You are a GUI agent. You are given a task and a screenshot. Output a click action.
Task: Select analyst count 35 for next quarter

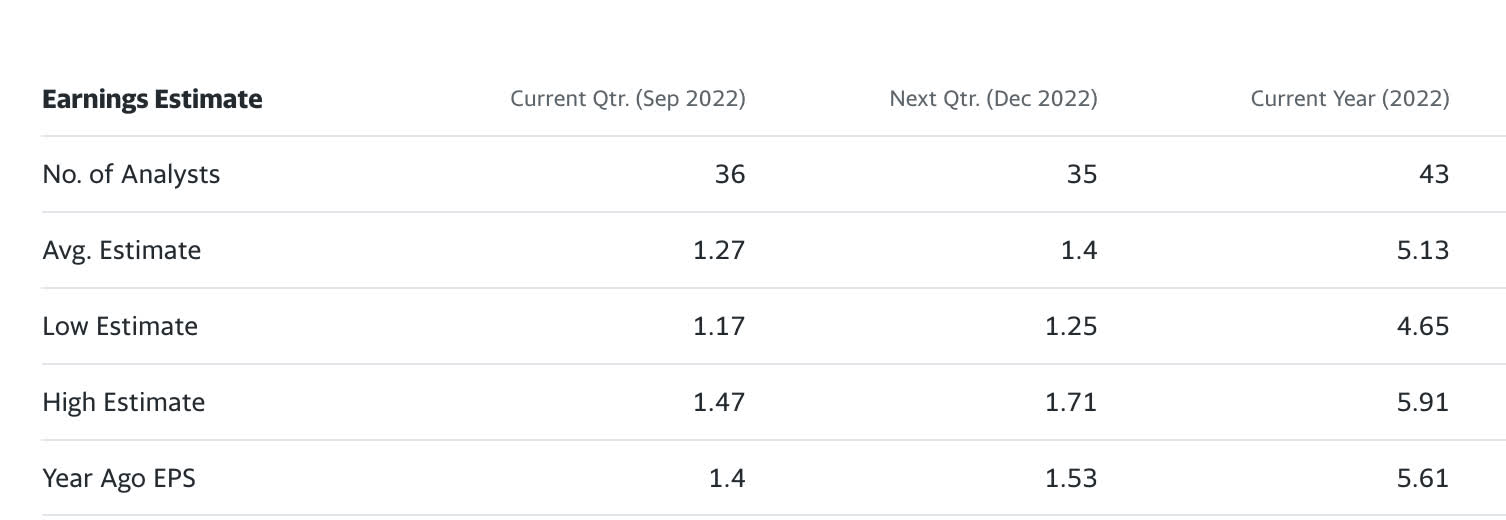(x=1081, y=174)
